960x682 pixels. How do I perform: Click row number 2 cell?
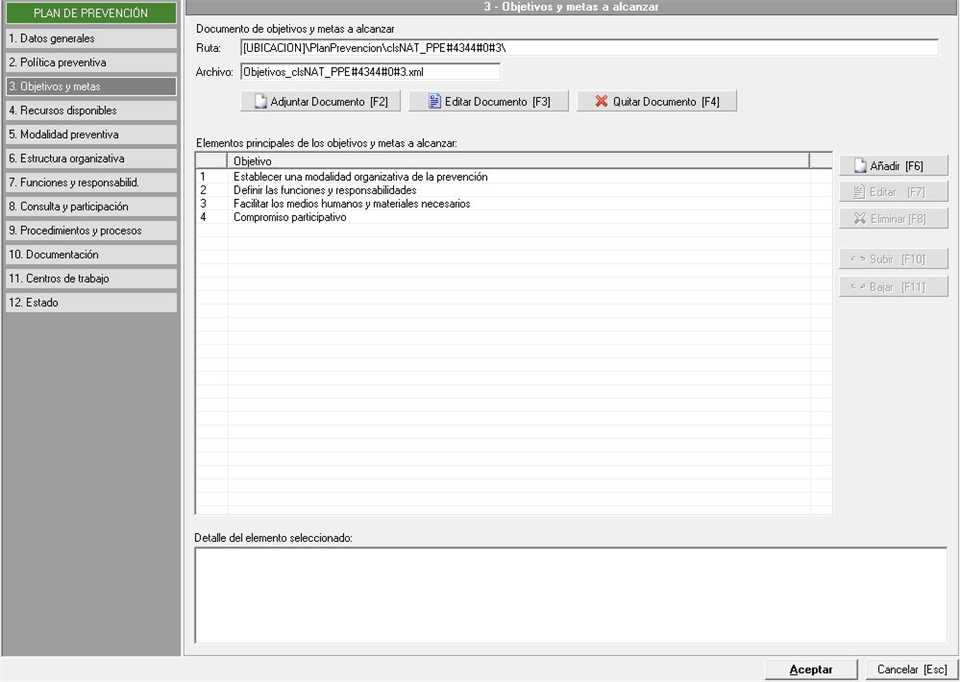(212, 190)
